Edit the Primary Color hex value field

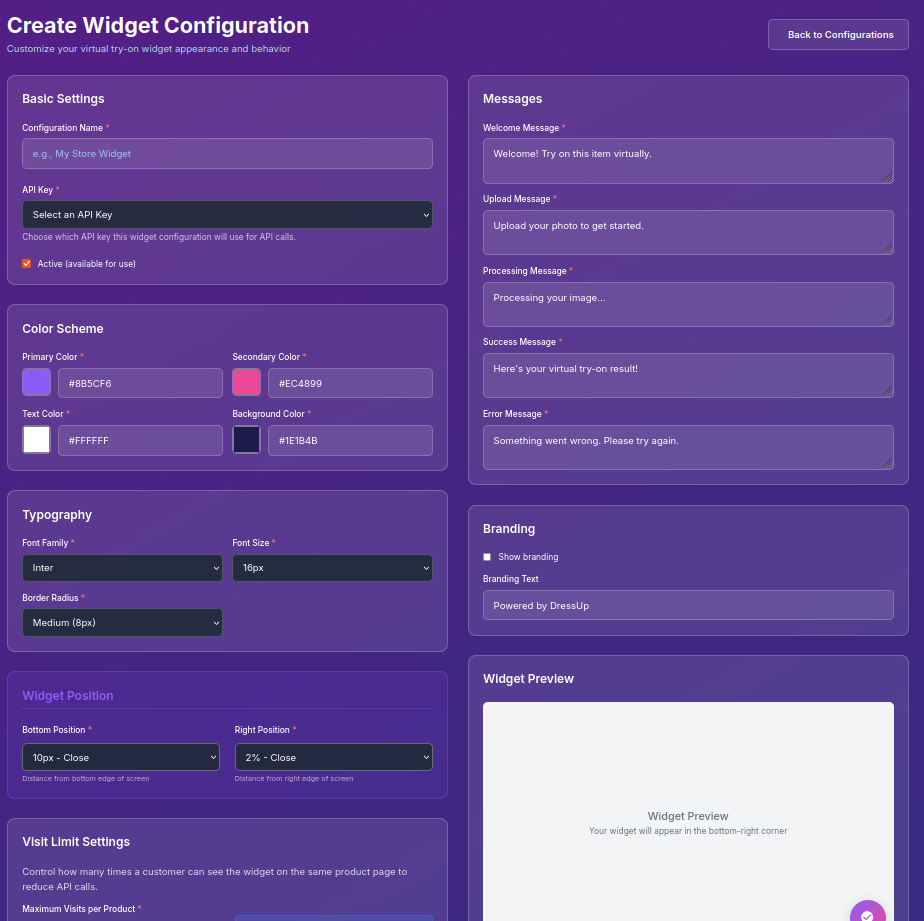tap(140, 382)
